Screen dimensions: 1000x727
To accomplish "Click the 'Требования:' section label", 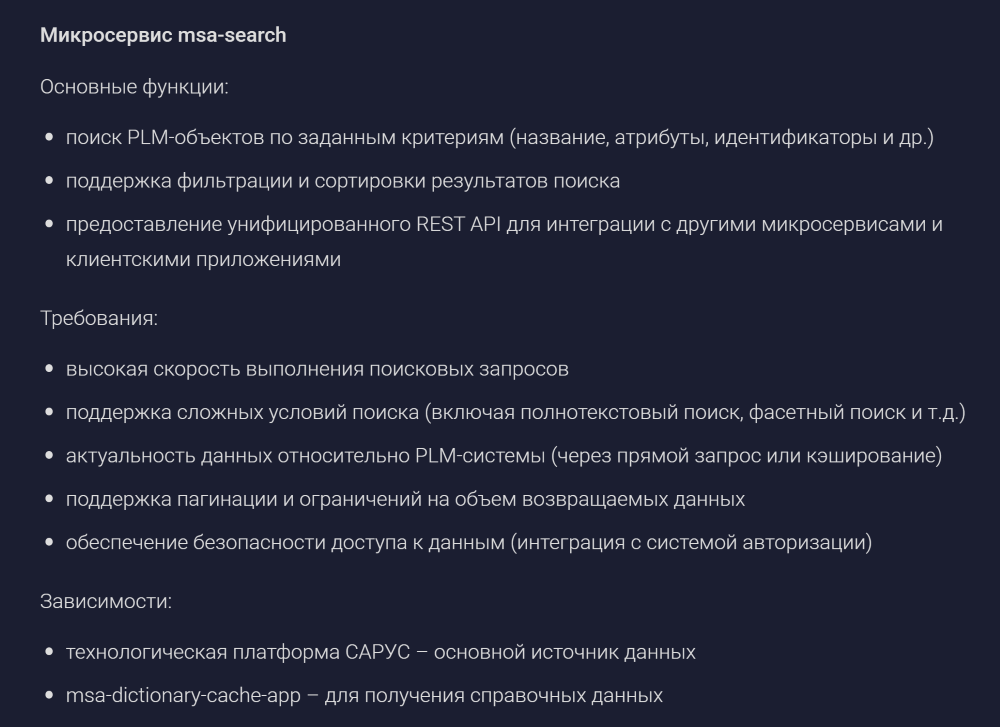I will pyautogui.click(x=99, y=318).
